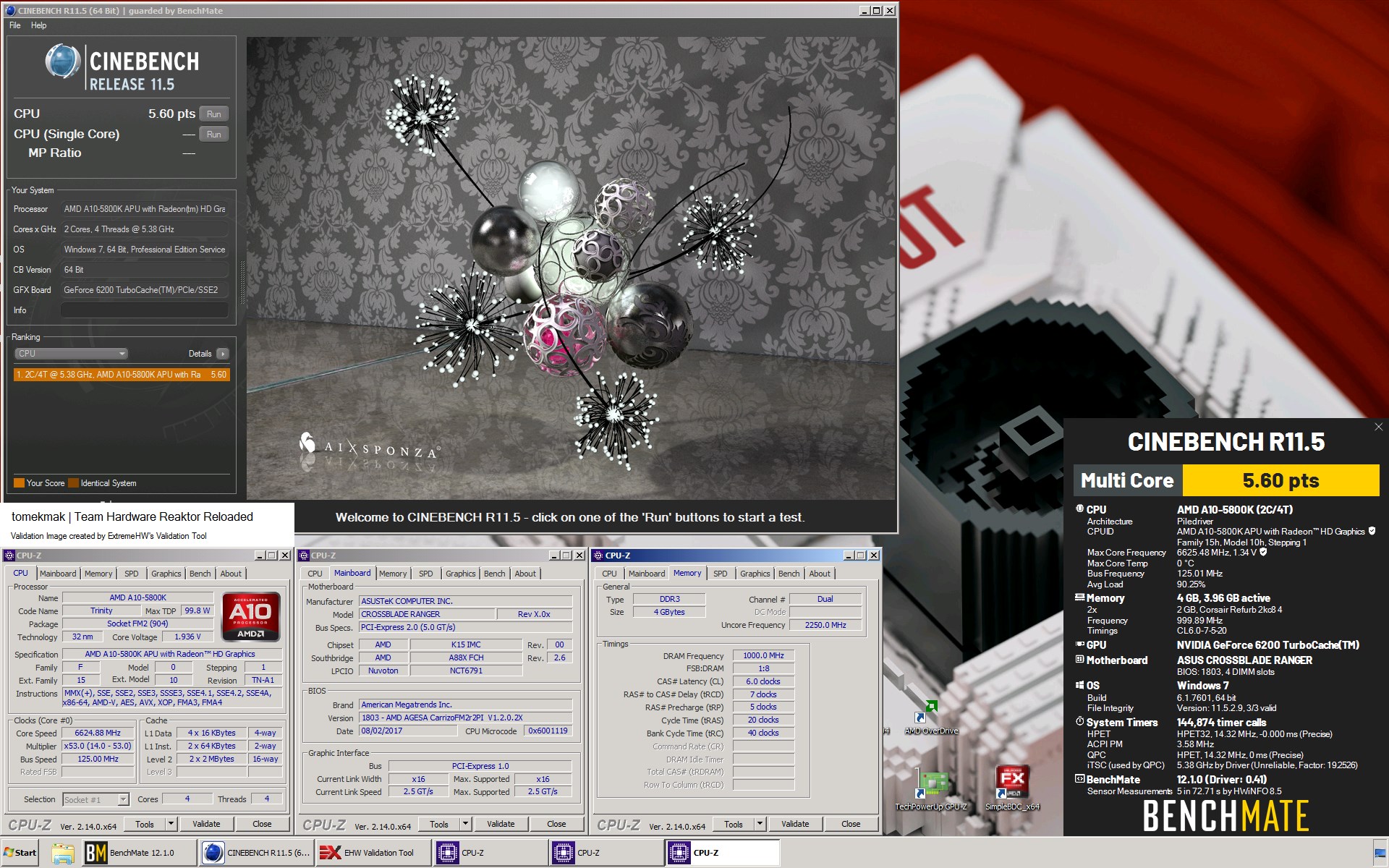The height and width of the screenshot is (868, 1389).
Task: Switch to third active CPU-Z taskbar item
Action: [722, 853]
